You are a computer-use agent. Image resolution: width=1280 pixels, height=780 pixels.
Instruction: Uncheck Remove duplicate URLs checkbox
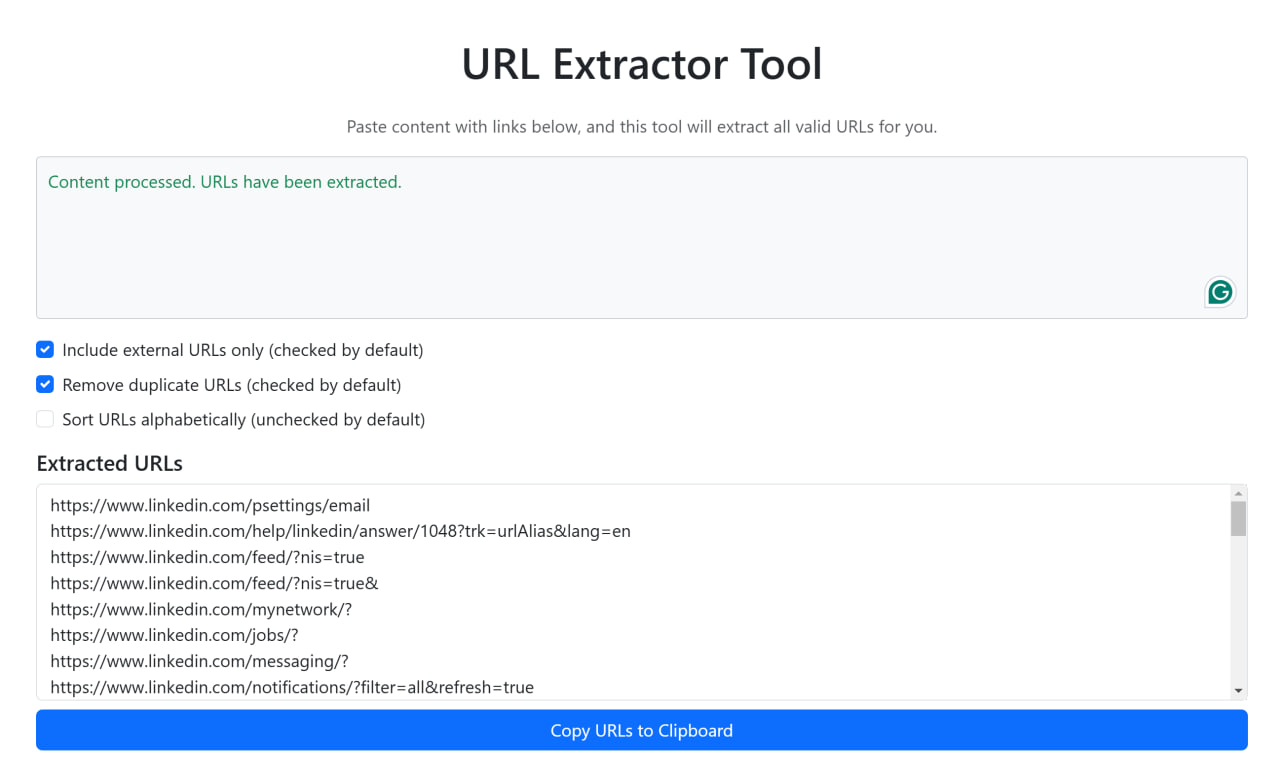point(45,384)
